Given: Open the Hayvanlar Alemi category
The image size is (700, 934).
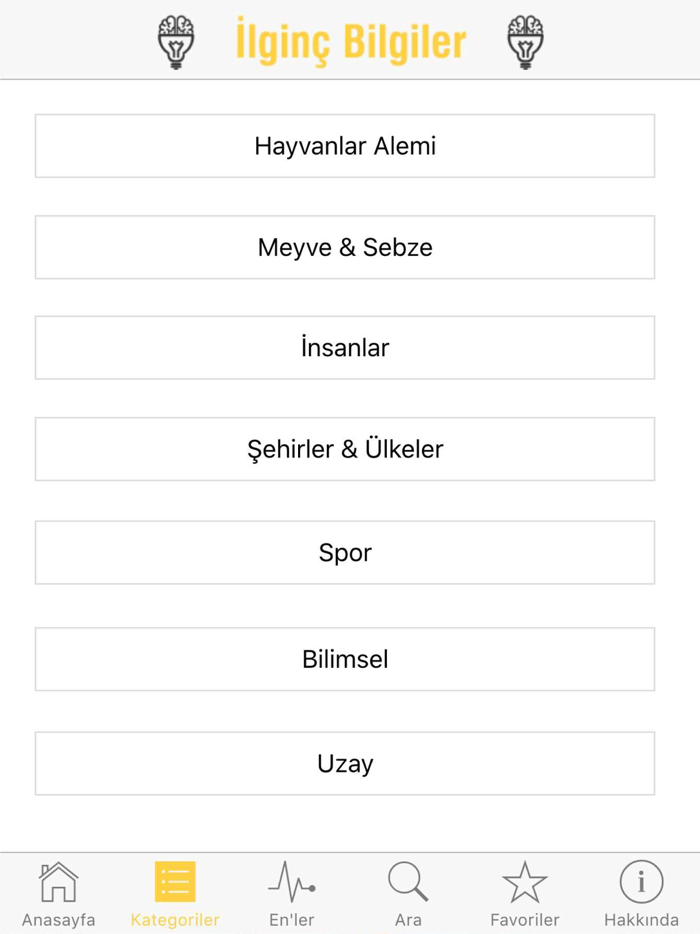Looking at the screenshot, I should point(345,146).
